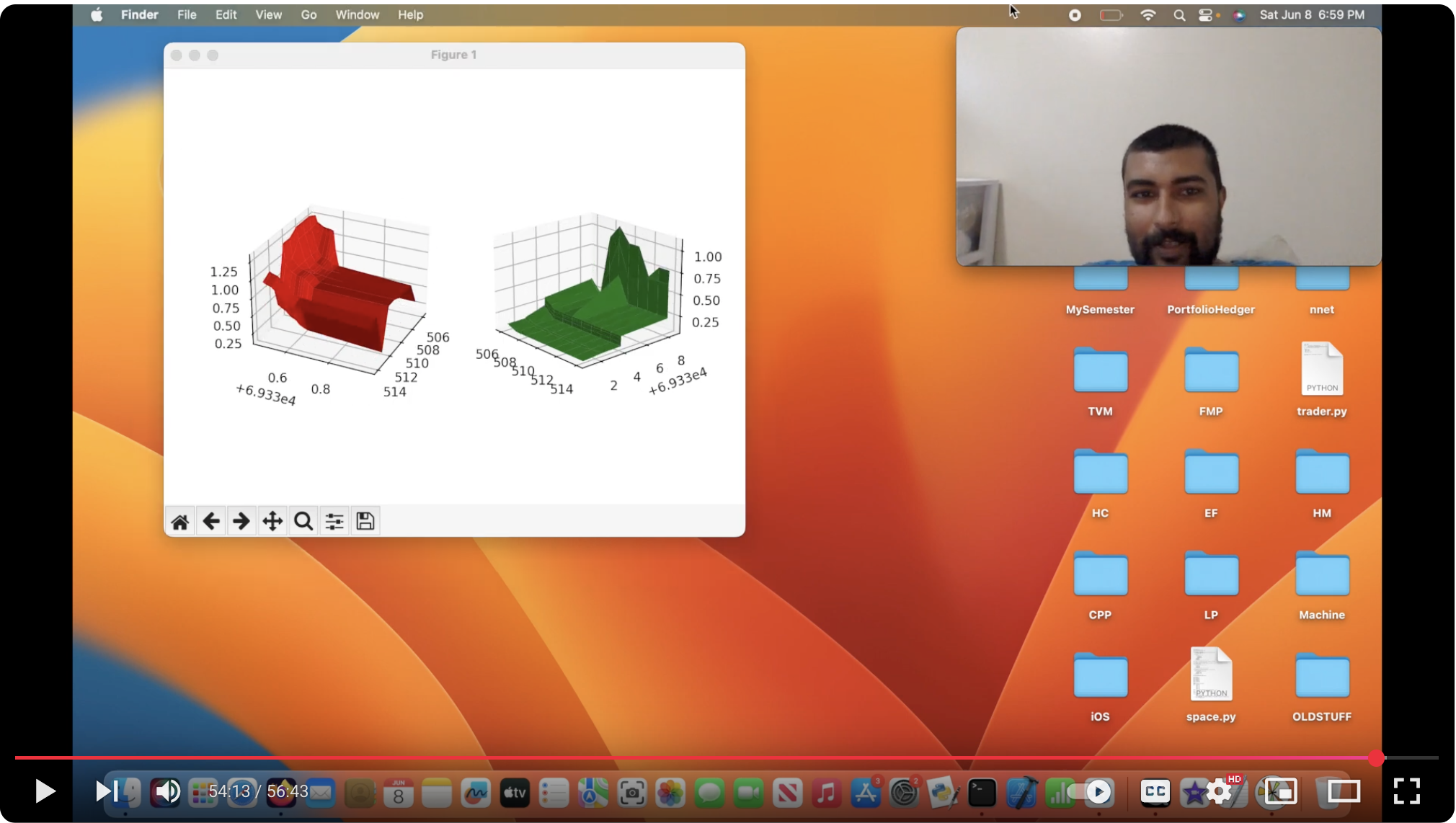
Task: Open the Maps app in the Dock
Action: (x=592, y=793)
